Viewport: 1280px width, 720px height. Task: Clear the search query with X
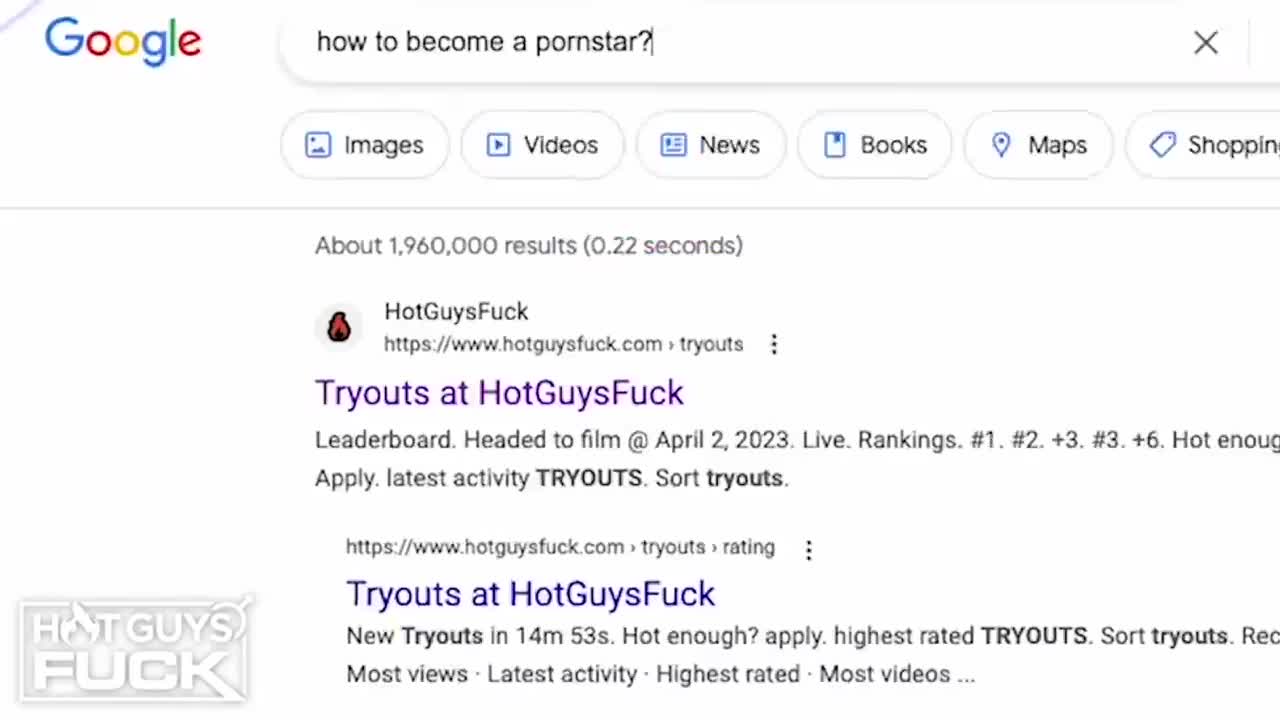click(x=1205, y=42)
